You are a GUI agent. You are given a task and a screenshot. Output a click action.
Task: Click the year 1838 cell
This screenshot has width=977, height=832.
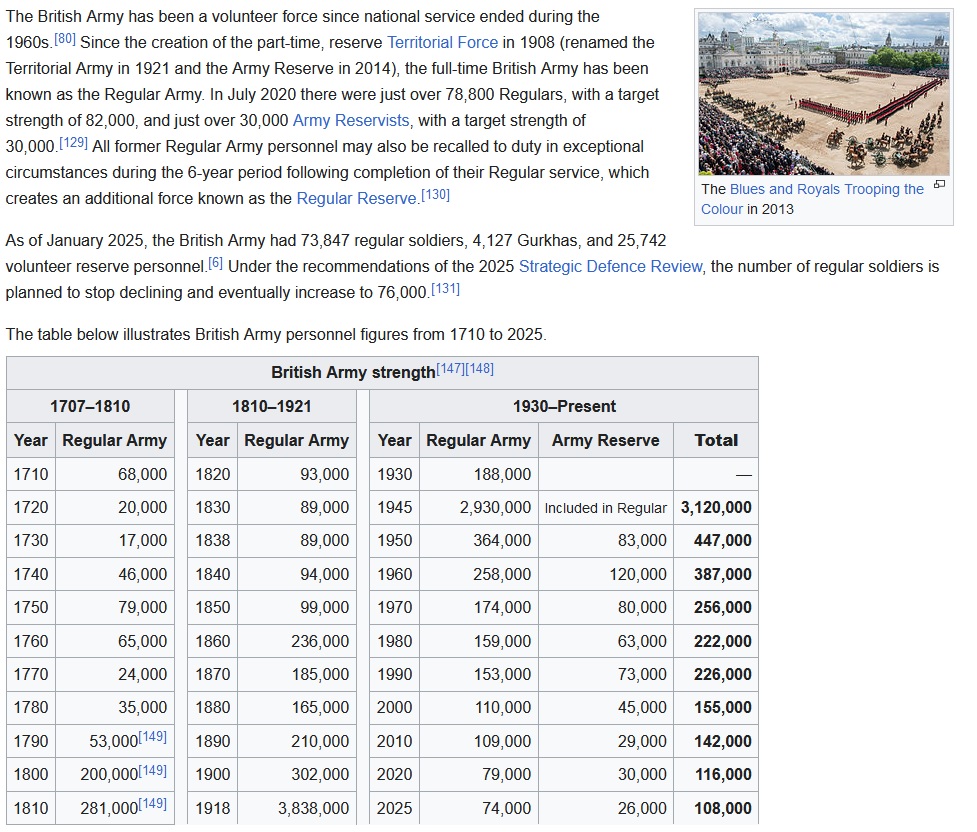click(212, 540)
